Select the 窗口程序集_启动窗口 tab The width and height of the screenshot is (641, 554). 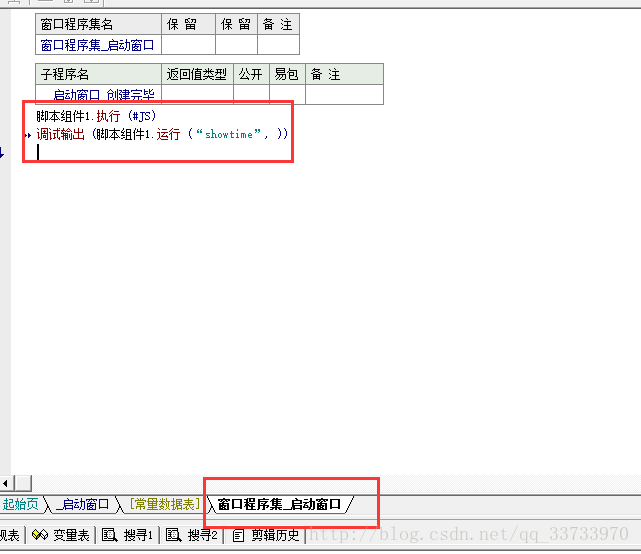pos(279,504)
